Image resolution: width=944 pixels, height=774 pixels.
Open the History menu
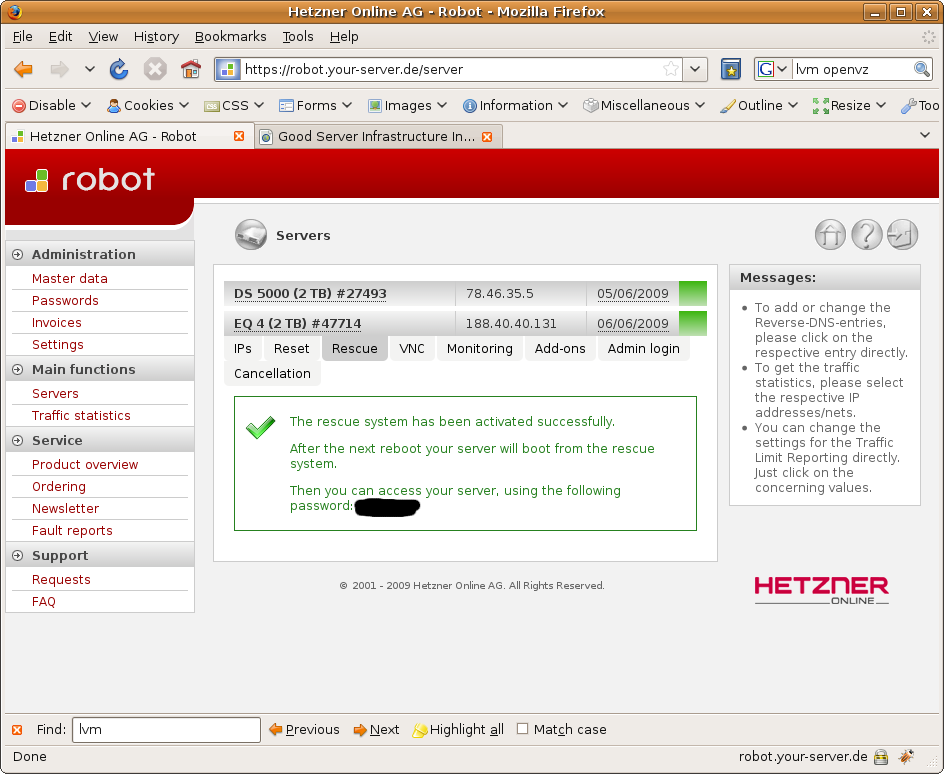pos(156,37)
